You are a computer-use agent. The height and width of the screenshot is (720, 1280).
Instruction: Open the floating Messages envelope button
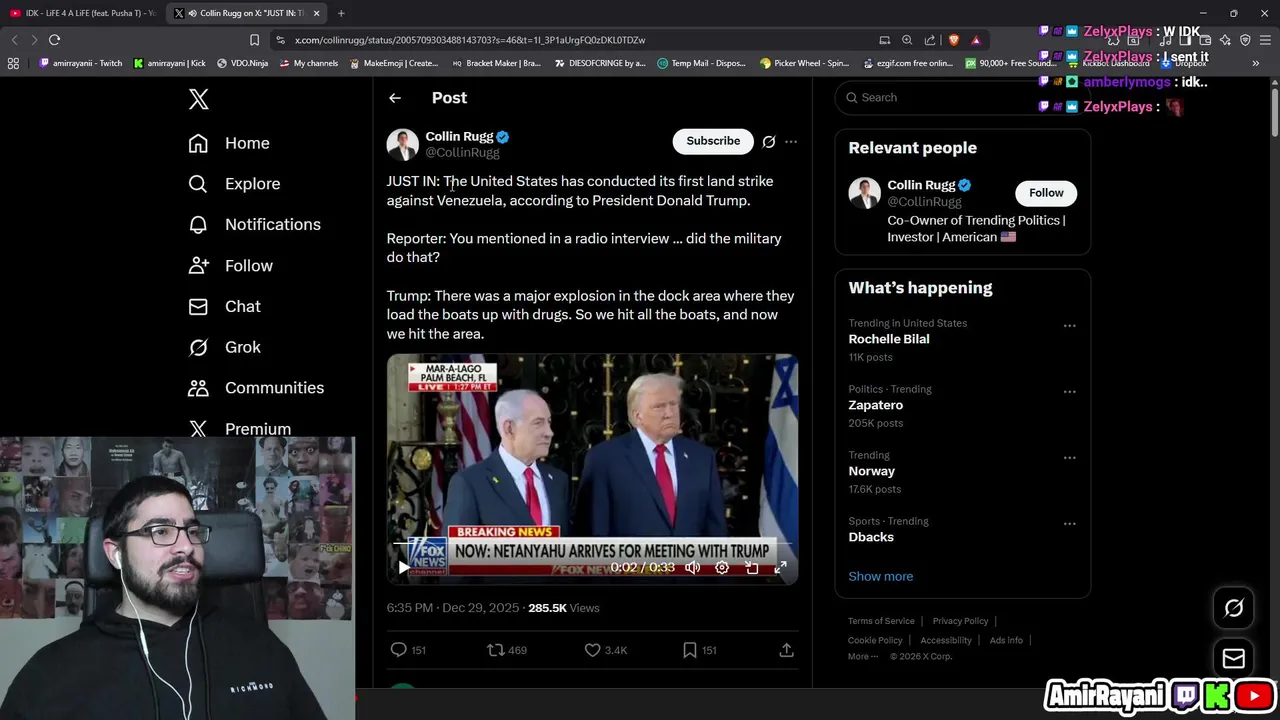(1233, 658)
